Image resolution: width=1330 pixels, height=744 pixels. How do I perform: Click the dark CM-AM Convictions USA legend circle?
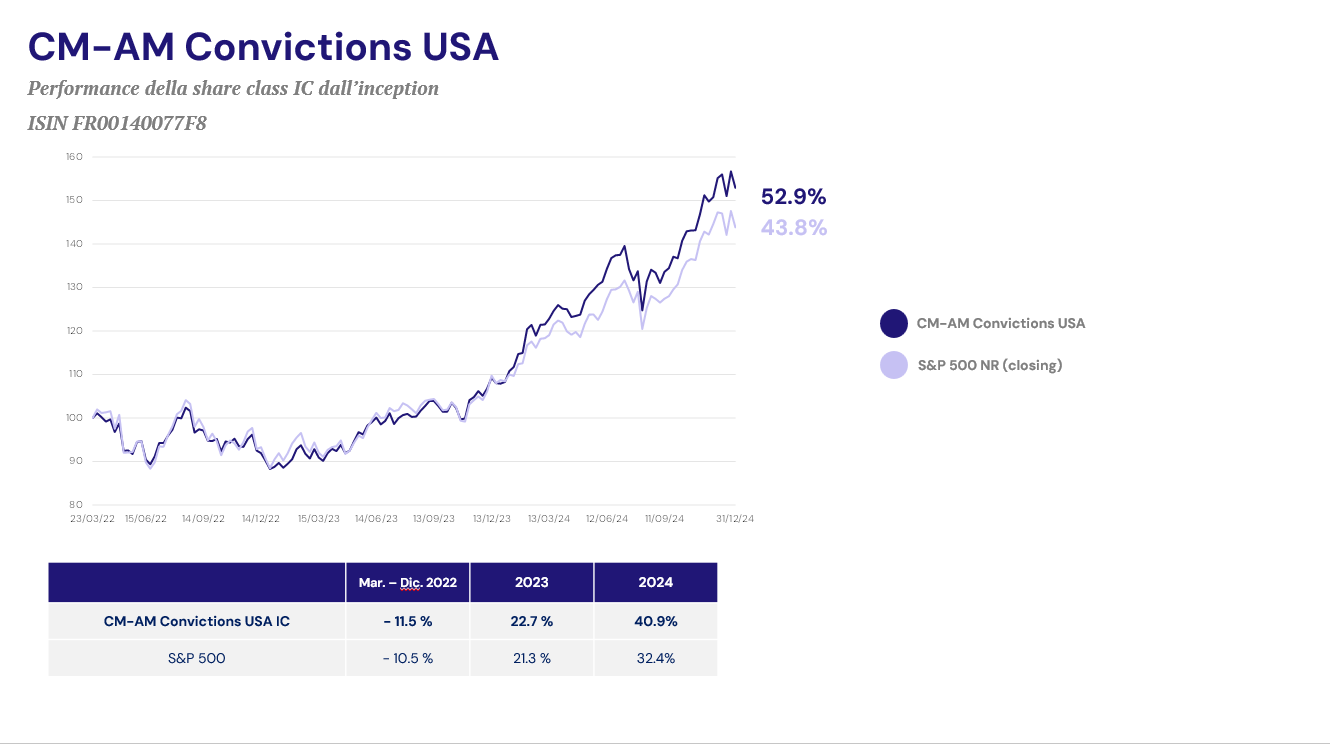893,323
